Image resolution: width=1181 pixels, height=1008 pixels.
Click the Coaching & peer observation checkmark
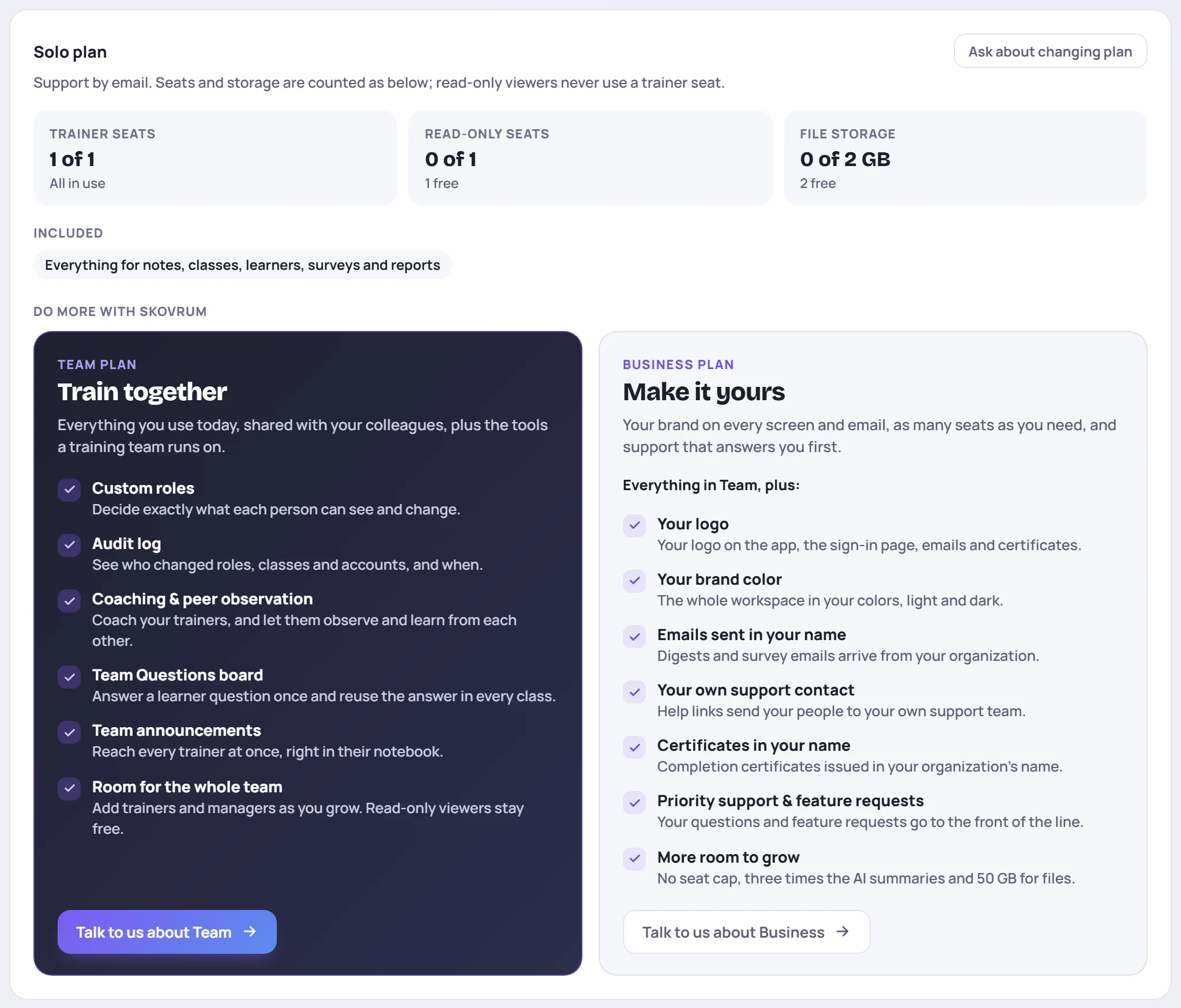pos(69,600)
